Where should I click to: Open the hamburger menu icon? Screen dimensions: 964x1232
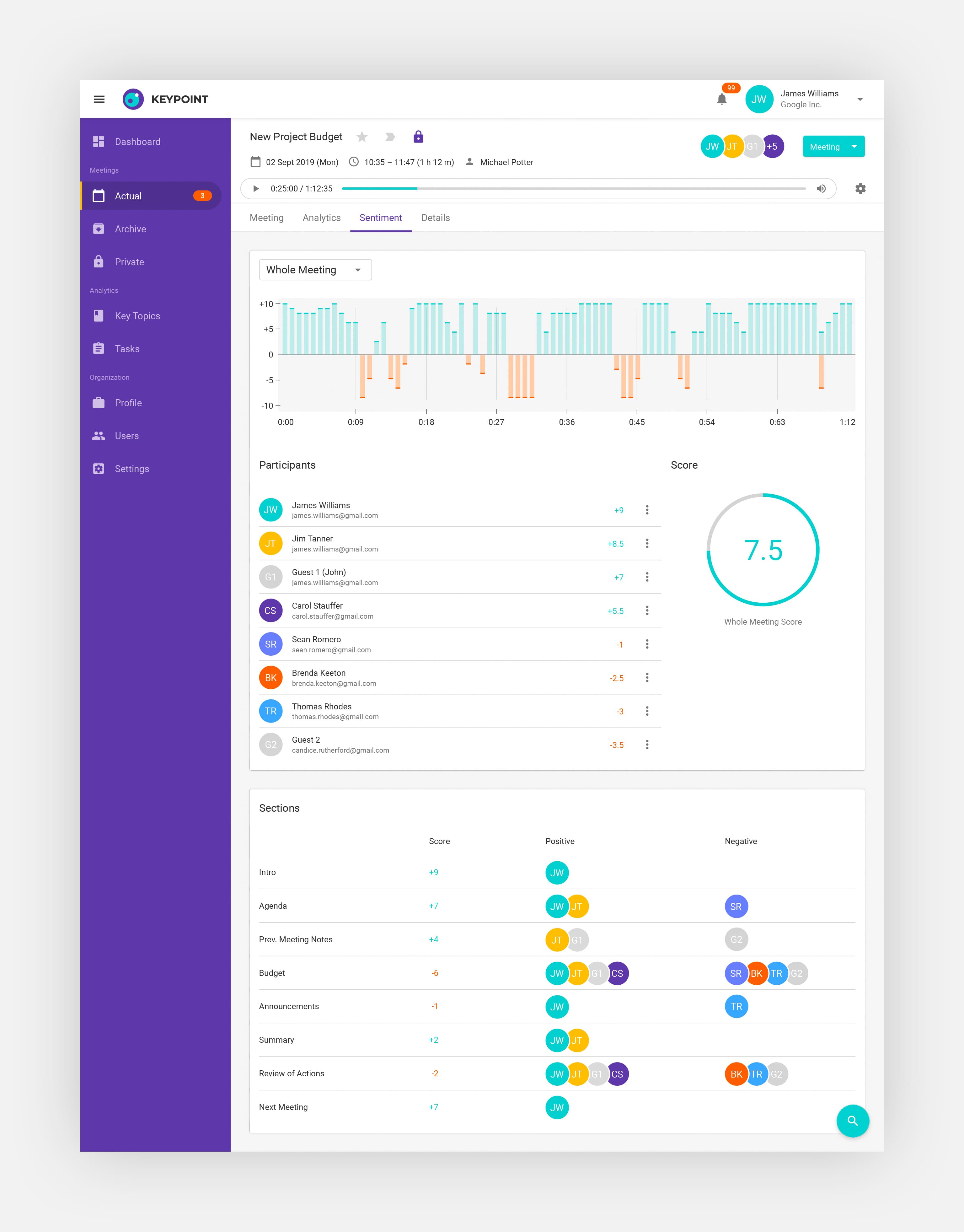99,100
